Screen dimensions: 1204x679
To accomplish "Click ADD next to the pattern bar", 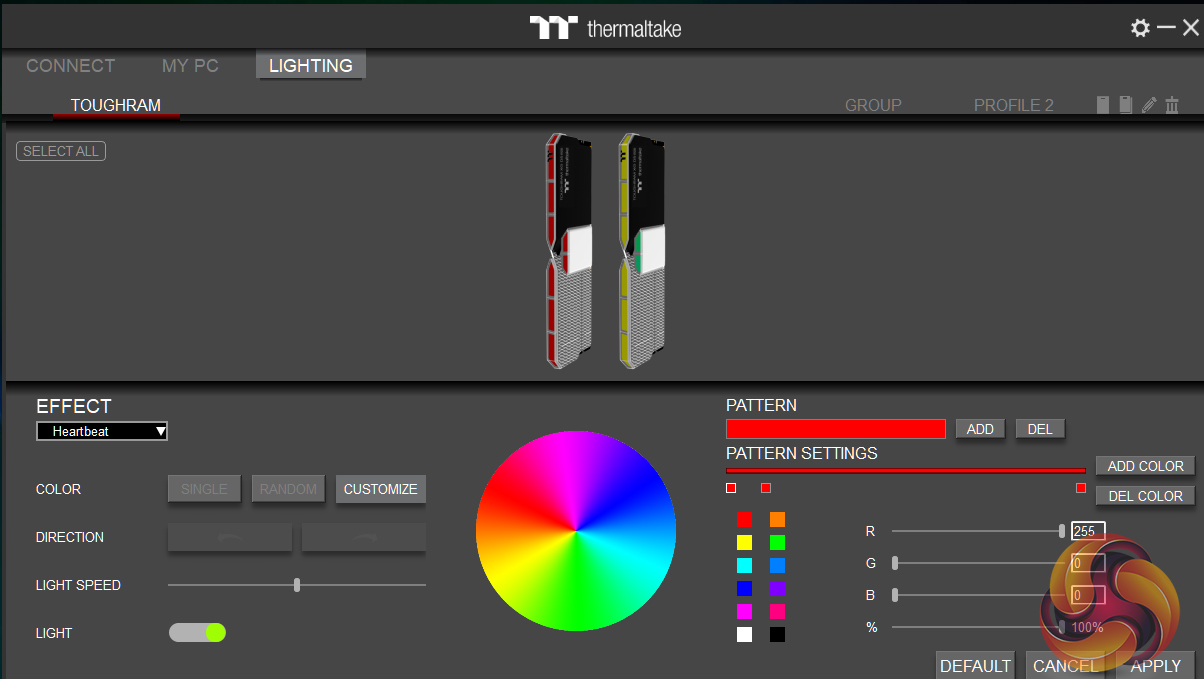I will click(x=980, y=428).
